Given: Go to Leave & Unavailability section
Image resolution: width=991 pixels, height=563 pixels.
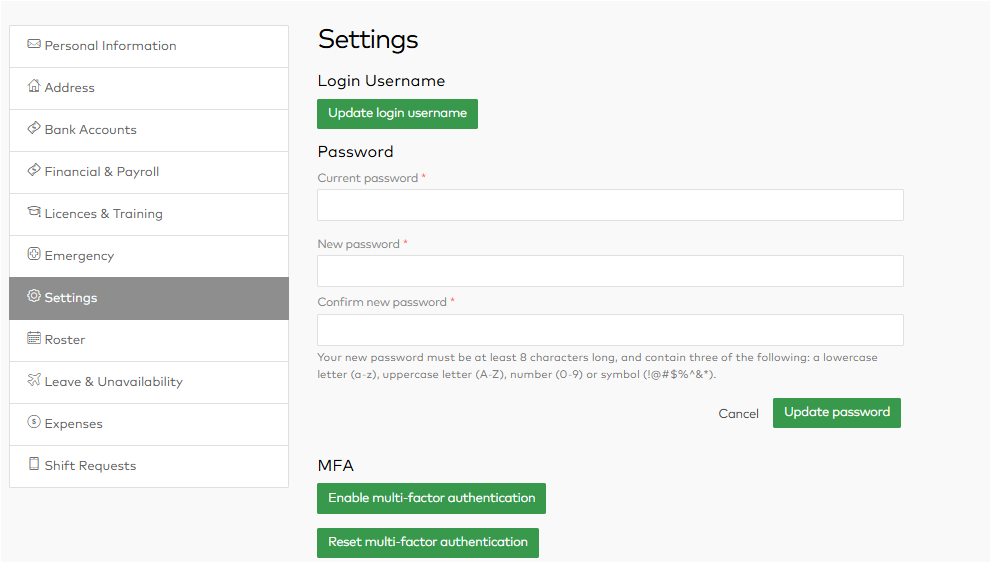Looking at the screenshot, I should click(149, 382).
